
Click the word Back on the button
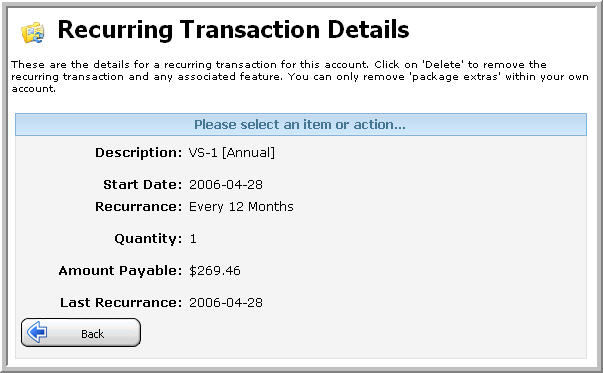point(92,334)
